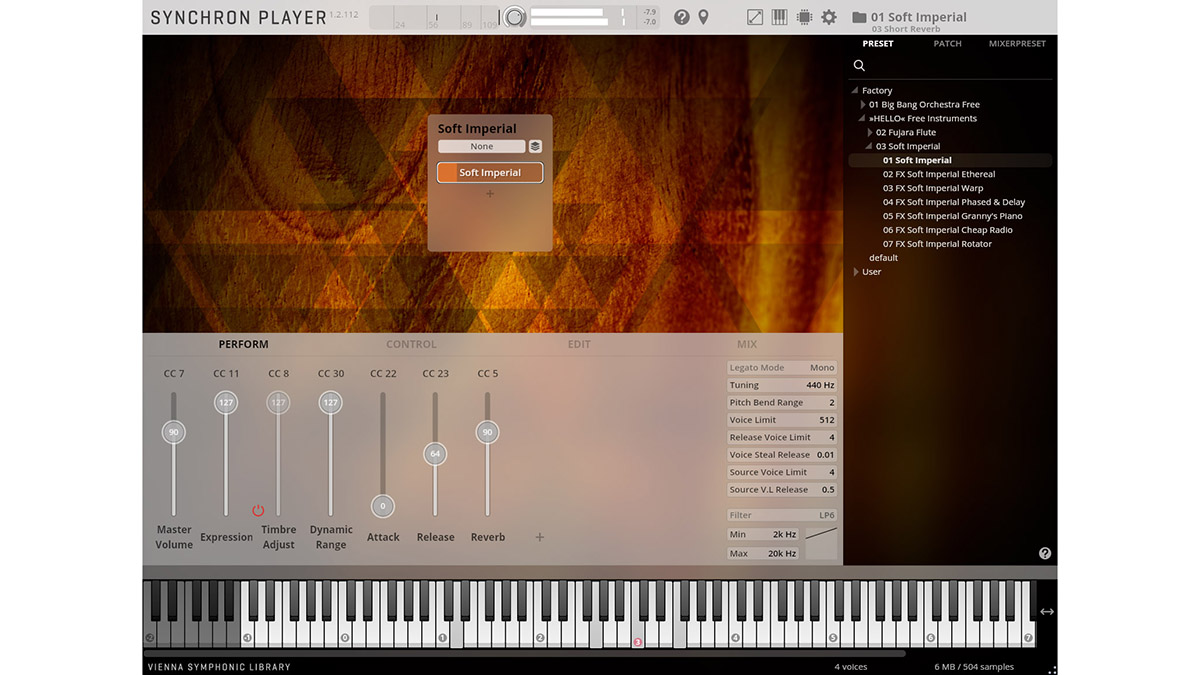Switch to the MIX tab
This screenshot has height=675, width=1200.
pos(747,344)
